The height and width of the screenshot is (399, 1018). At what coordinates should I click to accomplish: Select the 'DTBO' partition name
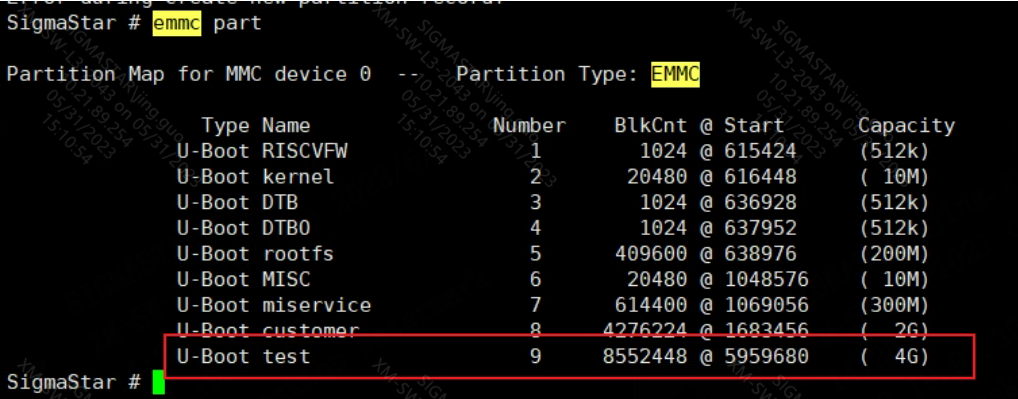pos(287,228)
